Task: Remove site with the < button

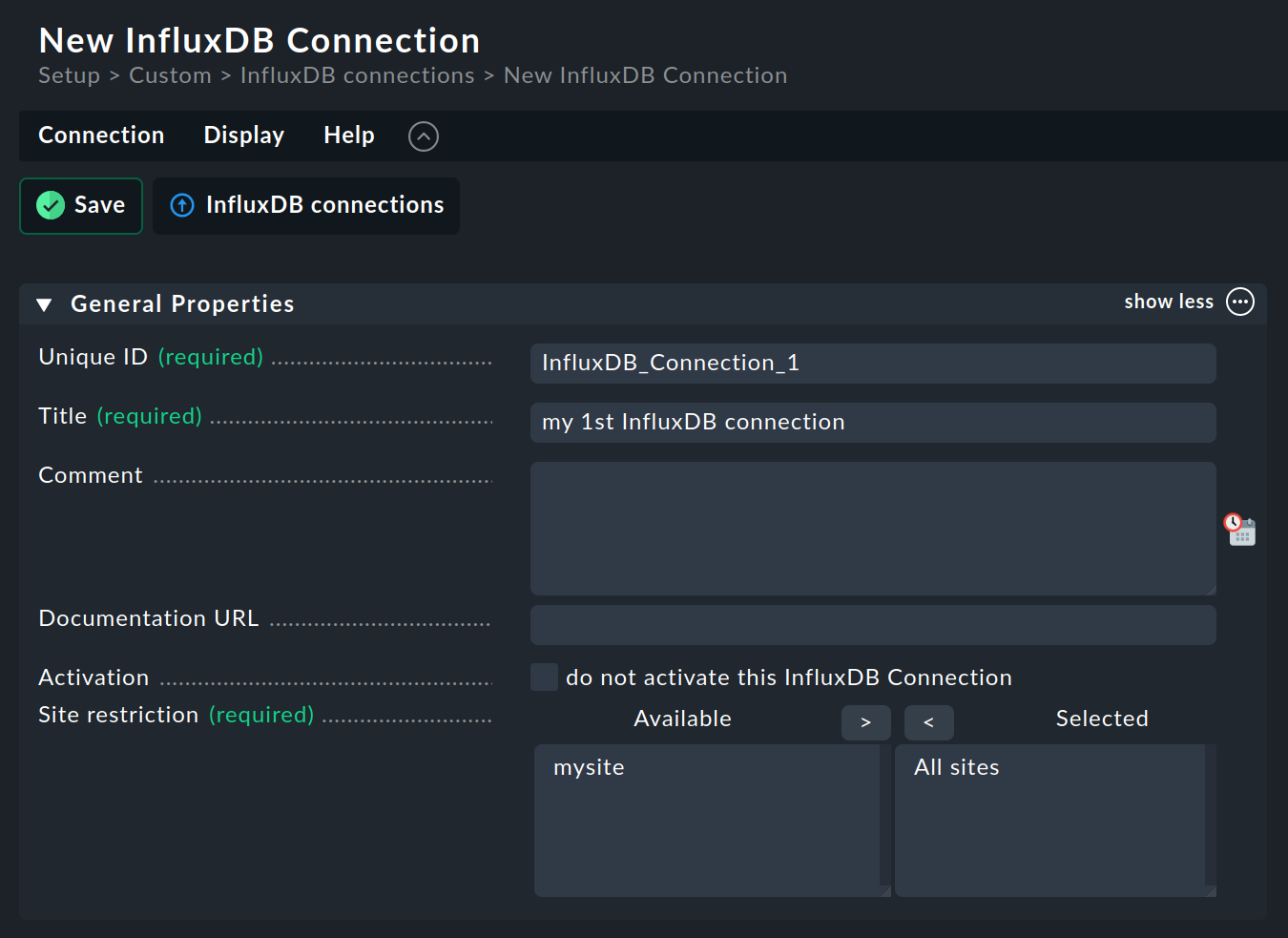Action: point(929,722)
